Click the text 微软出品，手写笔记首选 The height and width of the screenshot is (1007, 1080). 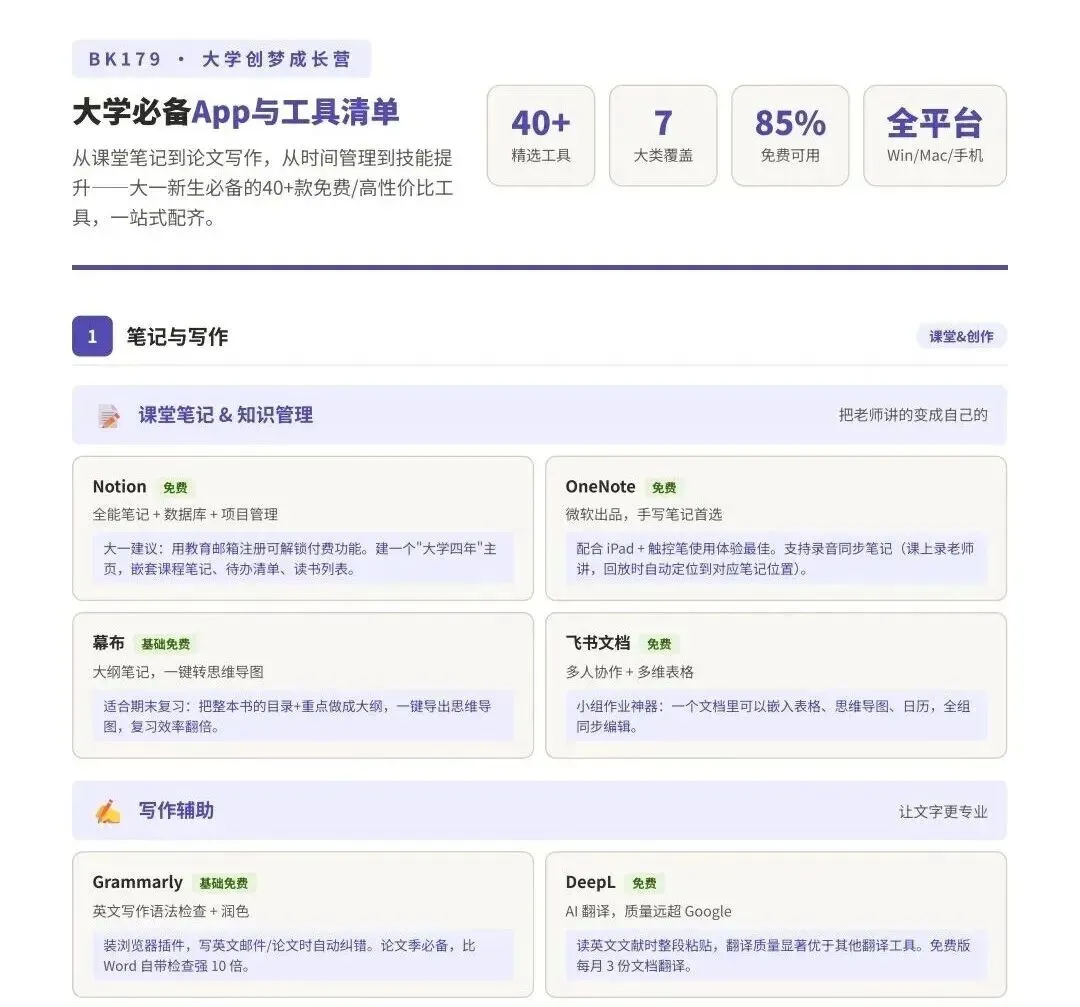[x=644, y=515]
